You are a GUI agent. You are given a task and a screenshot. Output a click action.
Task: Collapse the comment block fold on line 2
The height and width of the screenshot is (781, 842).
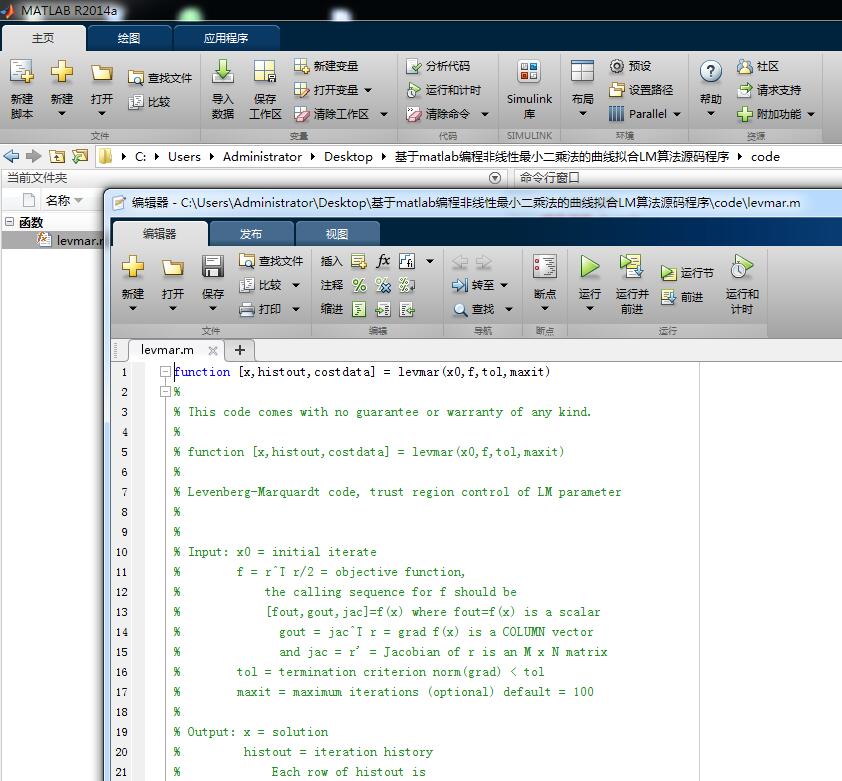click(165, 392)
